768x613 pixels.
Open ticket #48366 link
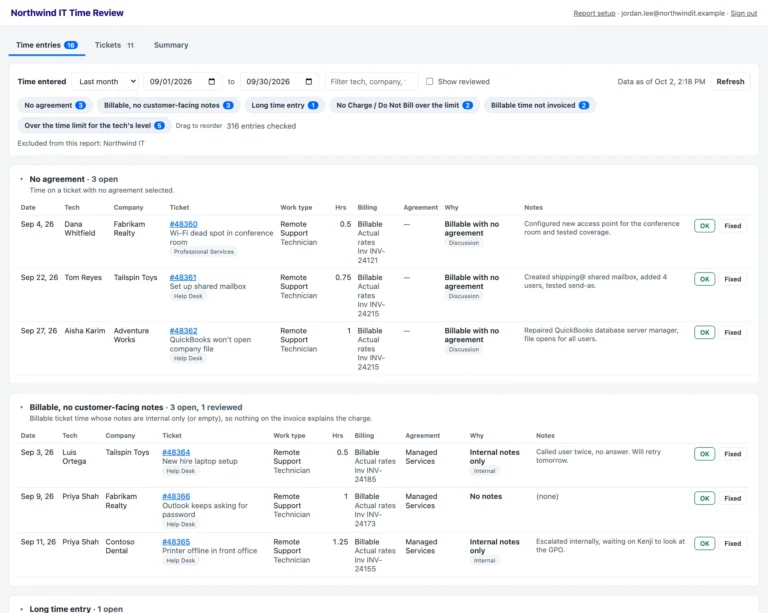coord(176,496)
